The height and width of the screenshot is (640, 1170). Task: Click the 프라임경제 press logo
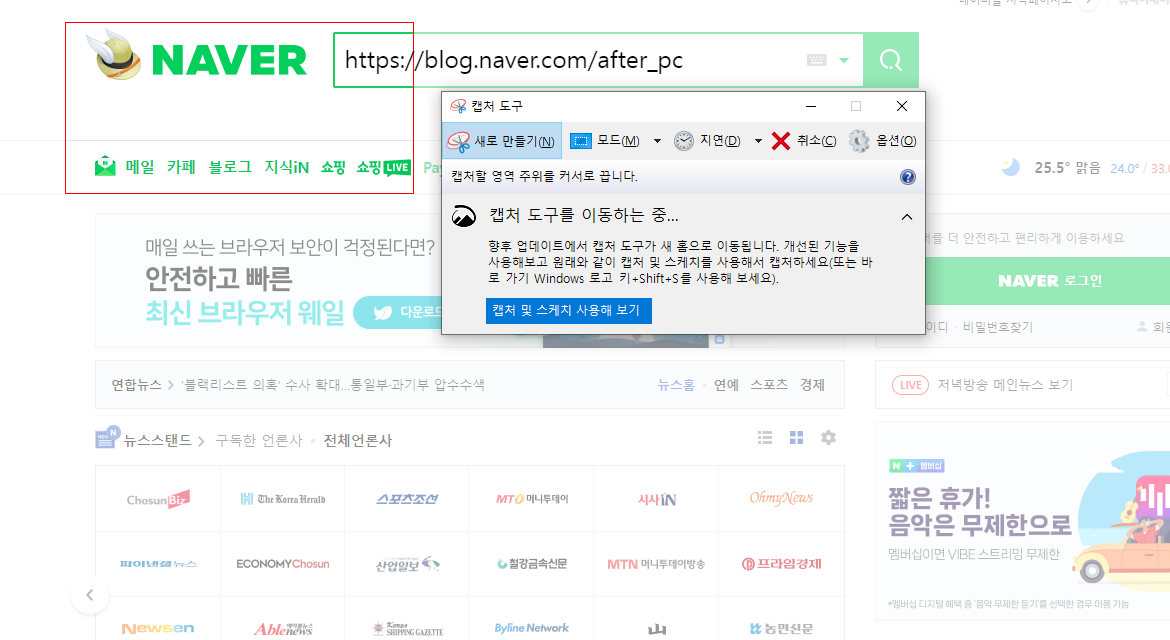(x=781, y=564)
